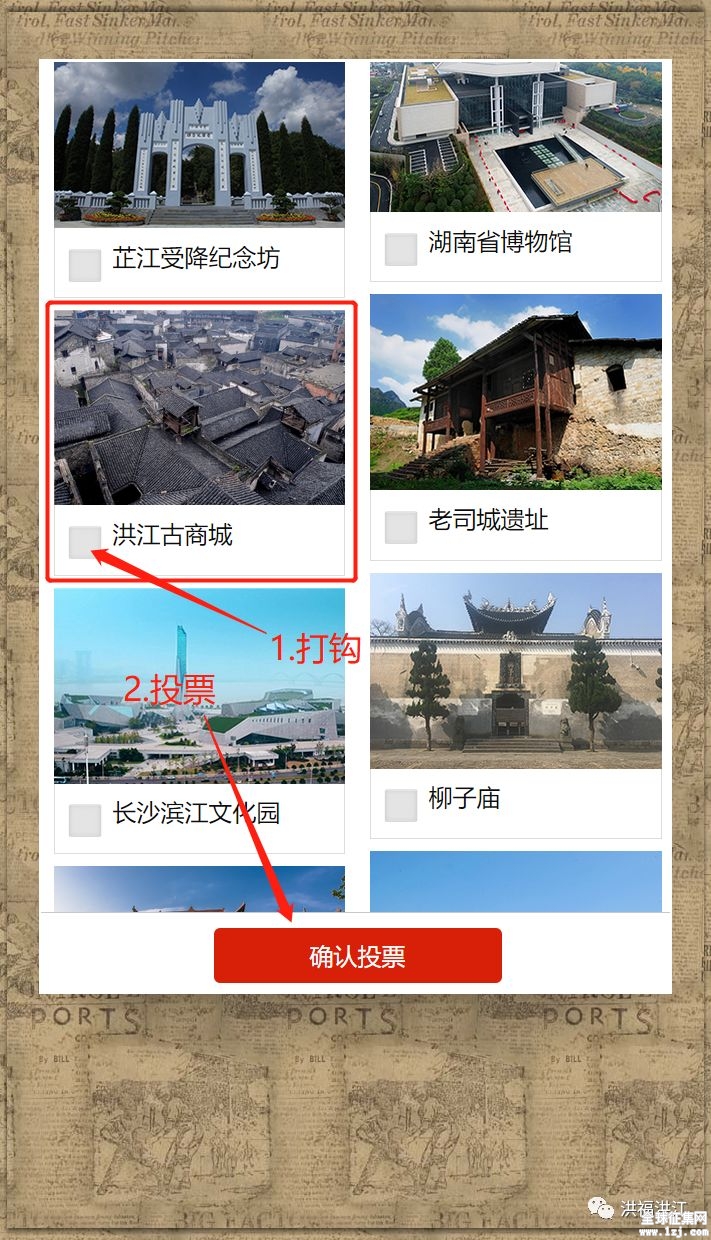
Task: Open the 湖南省博物馆 aerial photo
Action: pos(516,137)
